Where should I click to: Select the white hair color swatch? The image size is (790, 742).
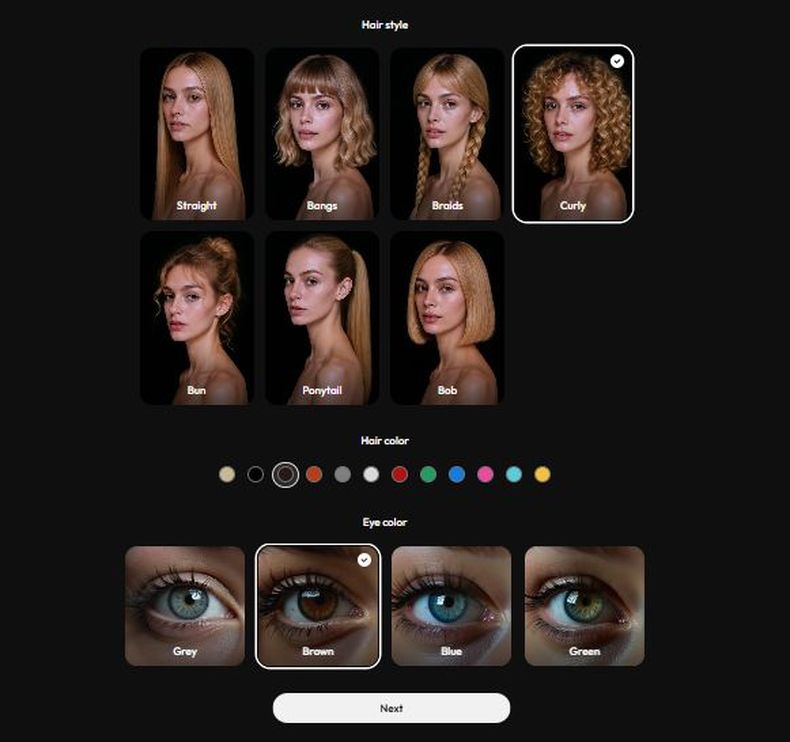tap(371, 474)
